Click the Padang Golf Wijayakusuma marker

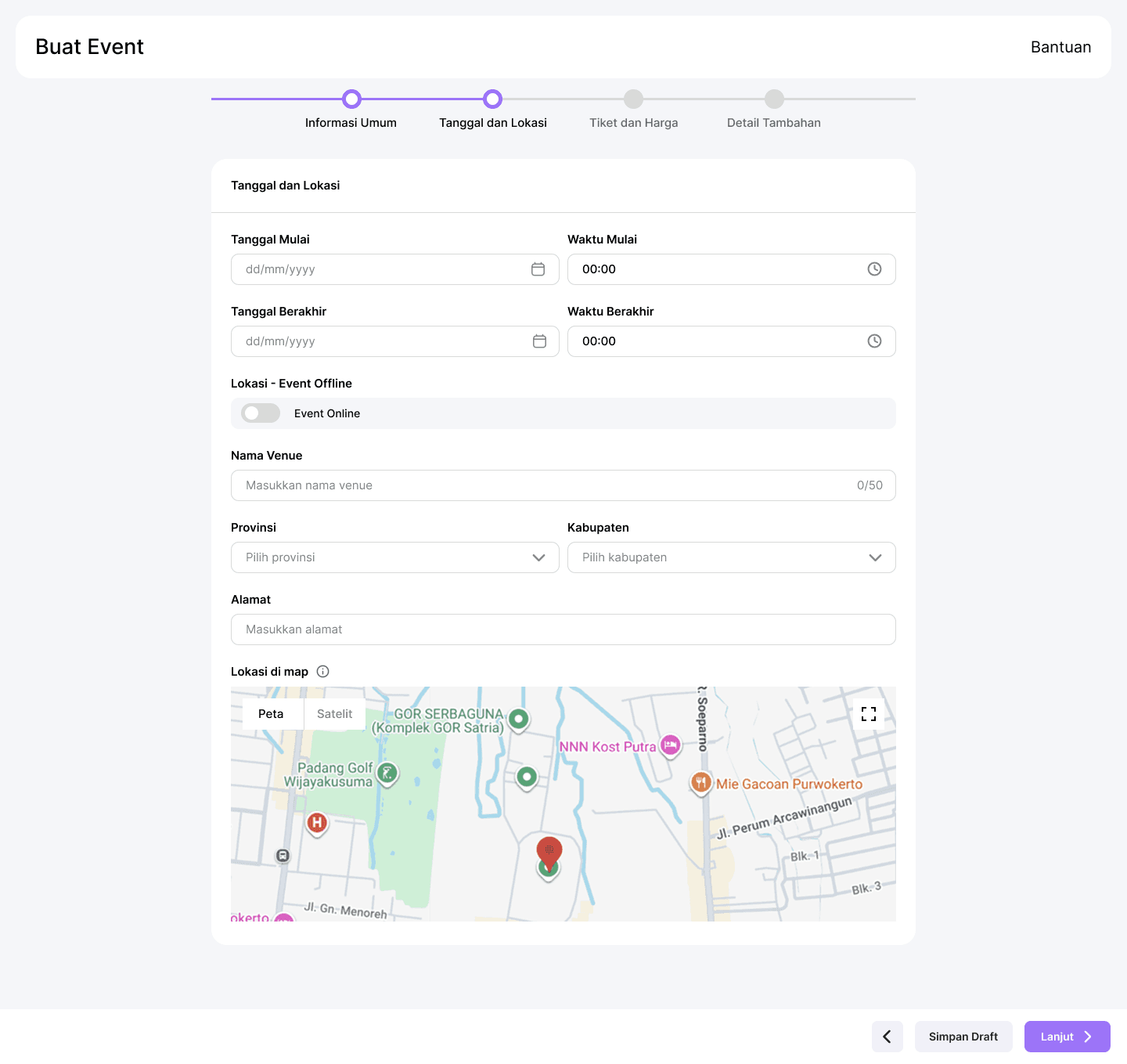tap(387, 774)
